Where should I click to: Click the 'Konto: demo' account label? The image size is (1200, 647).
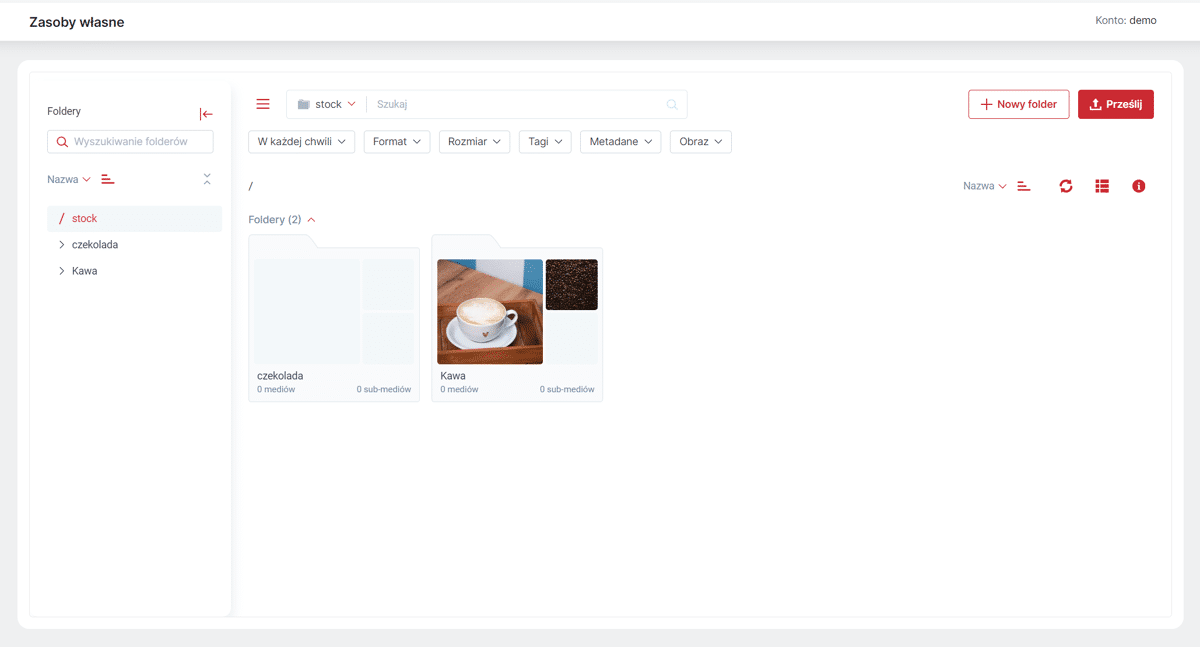coord(1126,20)
